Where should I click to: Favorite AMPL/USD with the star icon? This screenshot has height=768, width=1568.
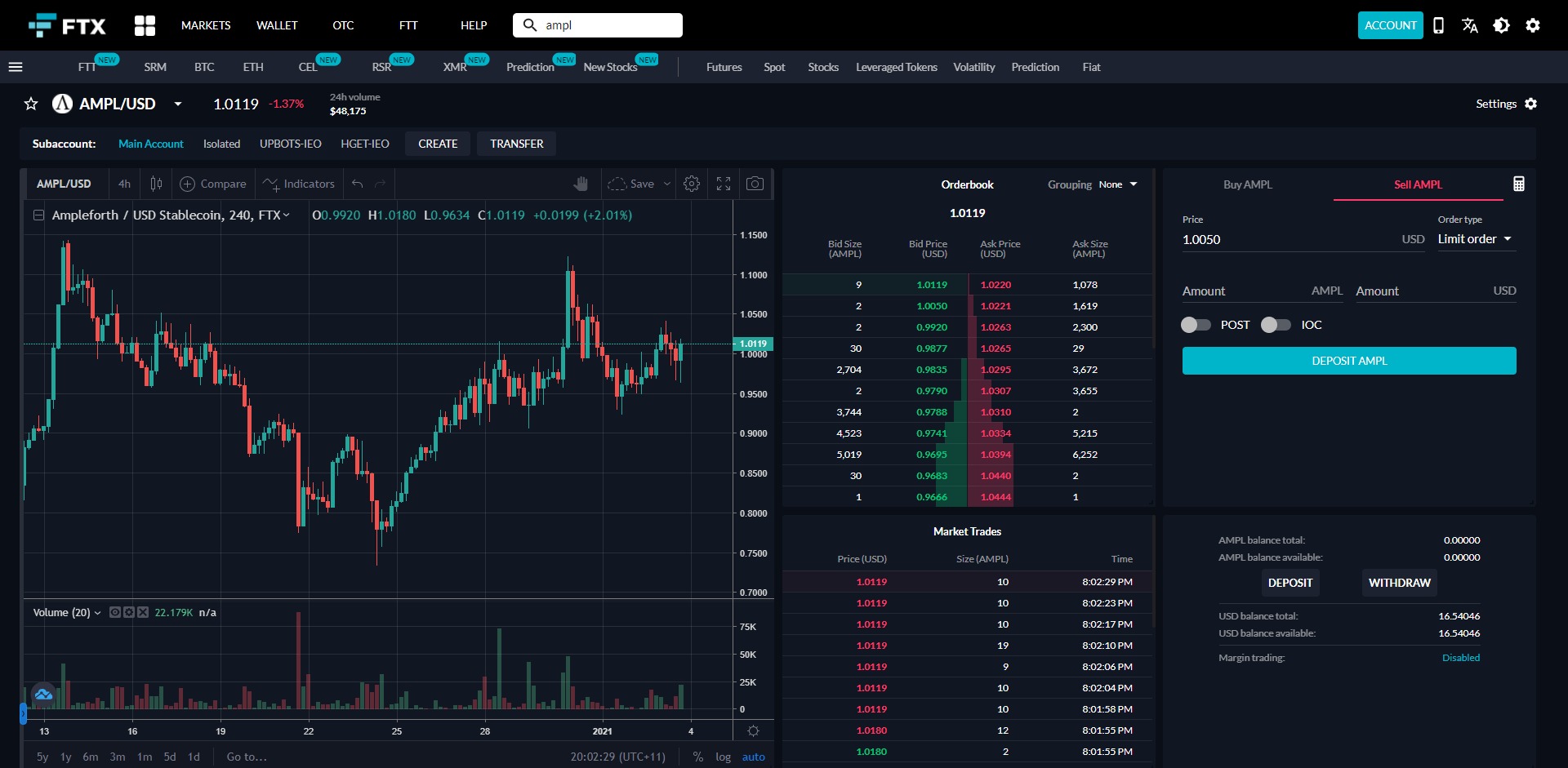click(x=31, y=104)
